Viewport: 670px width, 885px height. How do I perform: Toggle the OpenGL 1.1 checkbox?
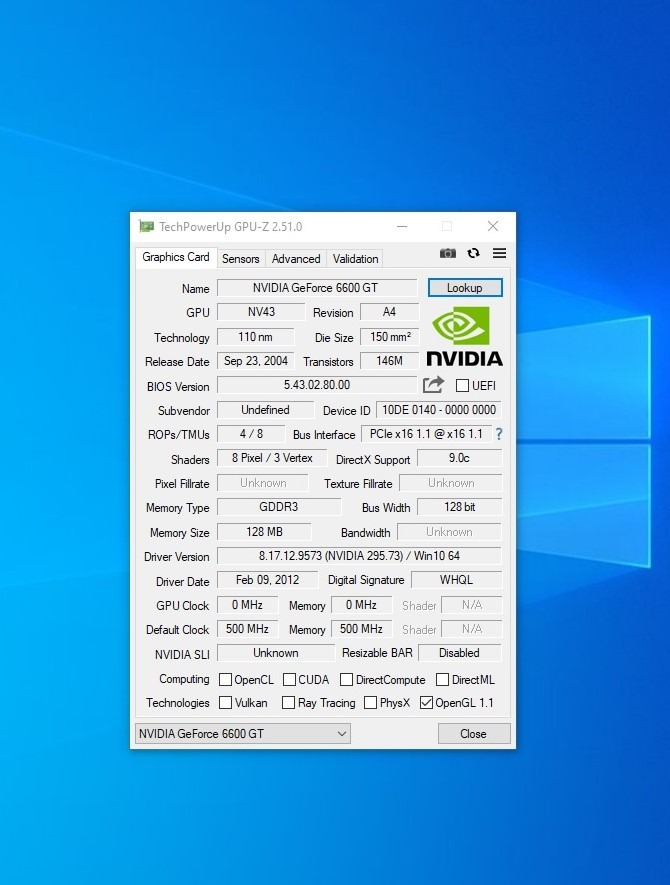coord(427,702)
